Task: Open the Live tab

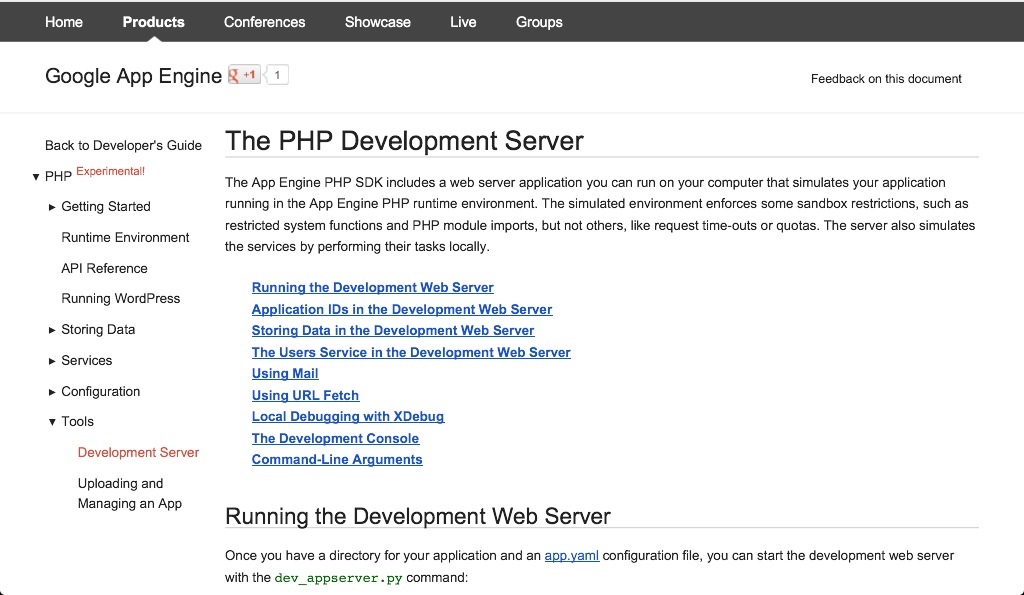Action: pos(463,22)
